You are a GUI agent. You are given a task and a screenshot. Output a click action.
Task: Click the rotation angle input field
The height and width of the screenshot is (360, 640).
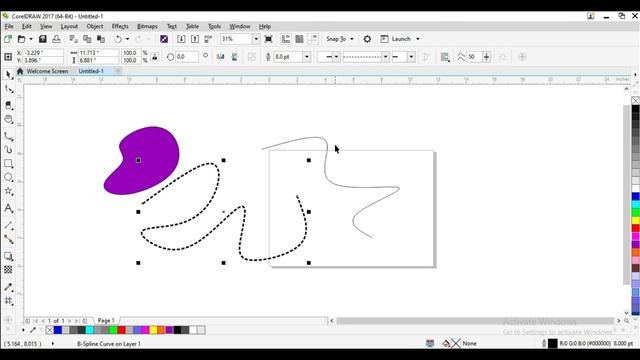tap(186, 57)
